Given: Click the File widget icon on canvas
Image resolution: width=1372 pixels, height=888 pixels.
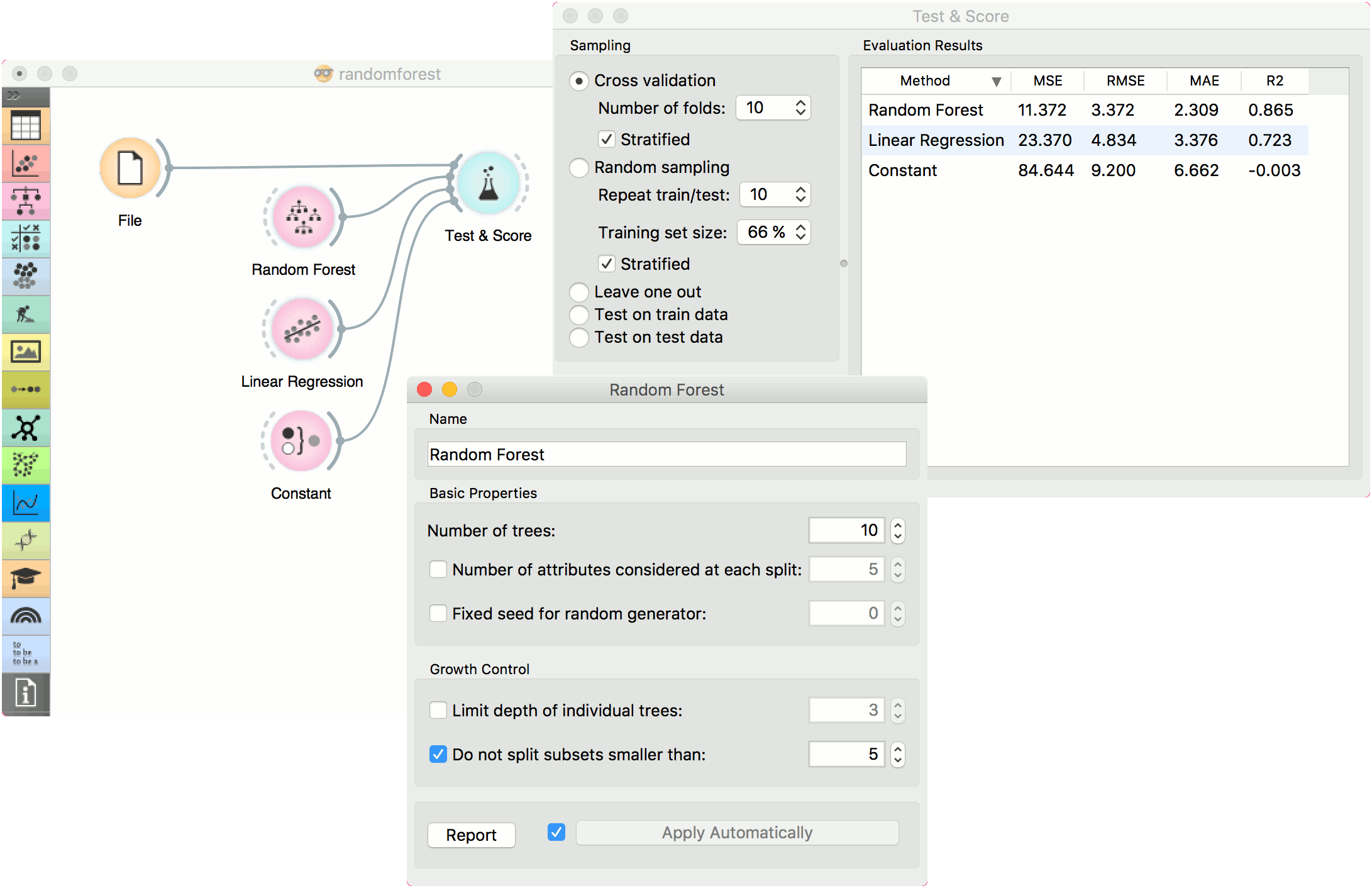Looking at the screenshot, I should [130, 169].
